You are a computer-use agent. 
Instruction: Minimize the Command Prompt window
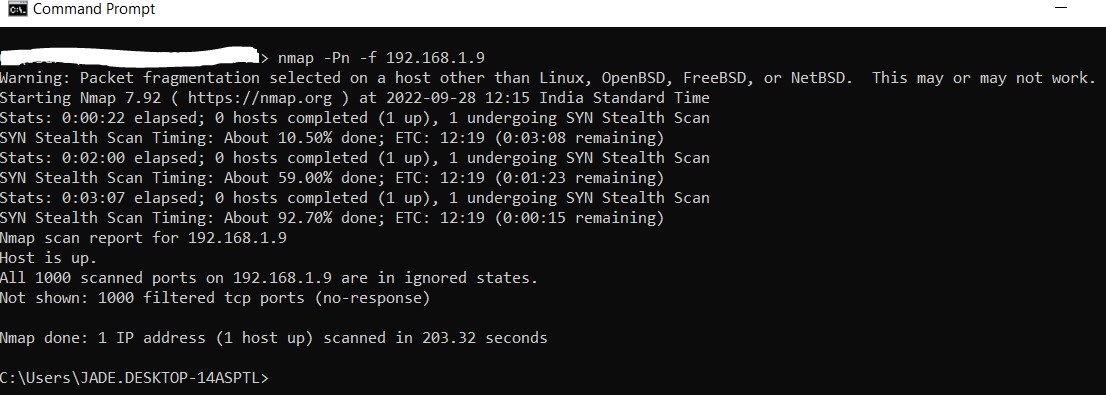coord(1060,8)
